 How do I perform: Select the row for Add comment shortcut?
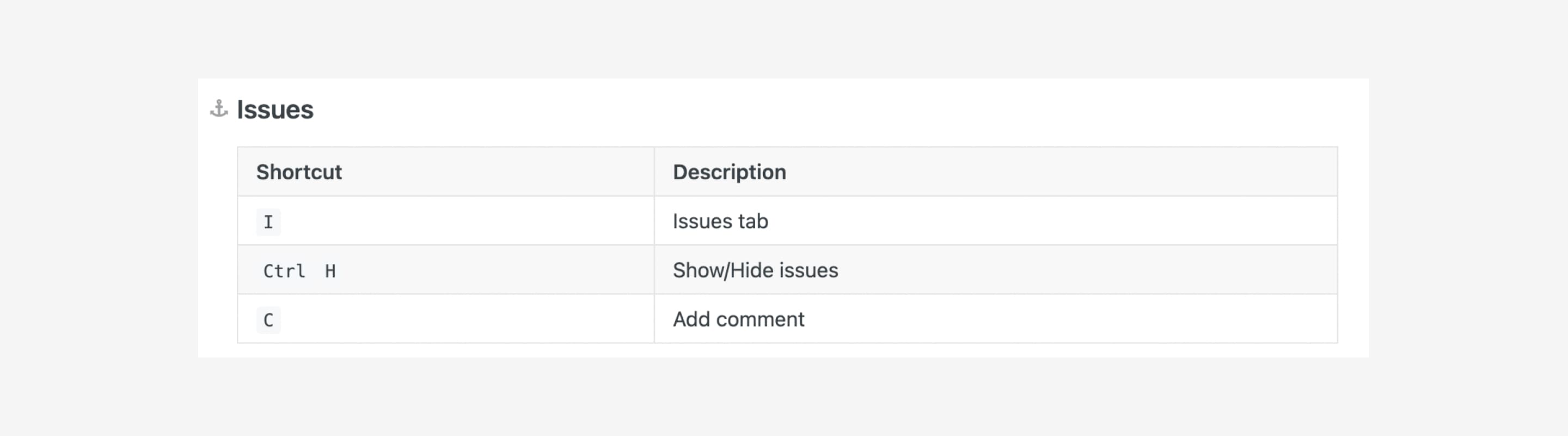[x=787, y=319]
